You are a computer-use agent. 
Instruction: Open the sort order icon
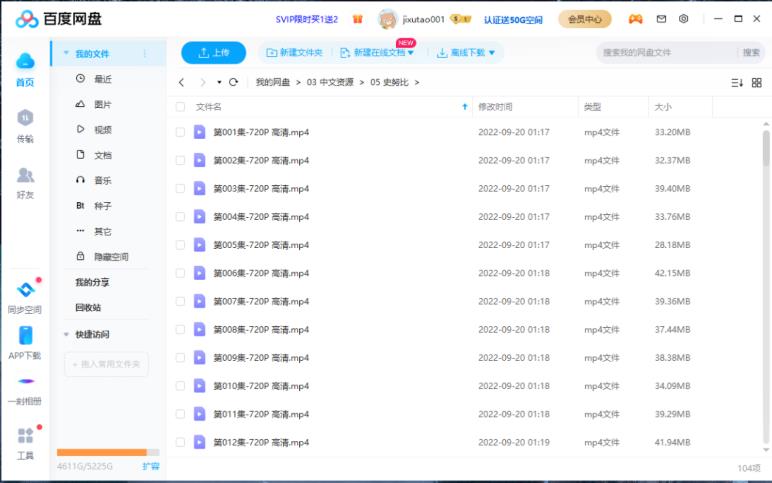click(737, 83)
